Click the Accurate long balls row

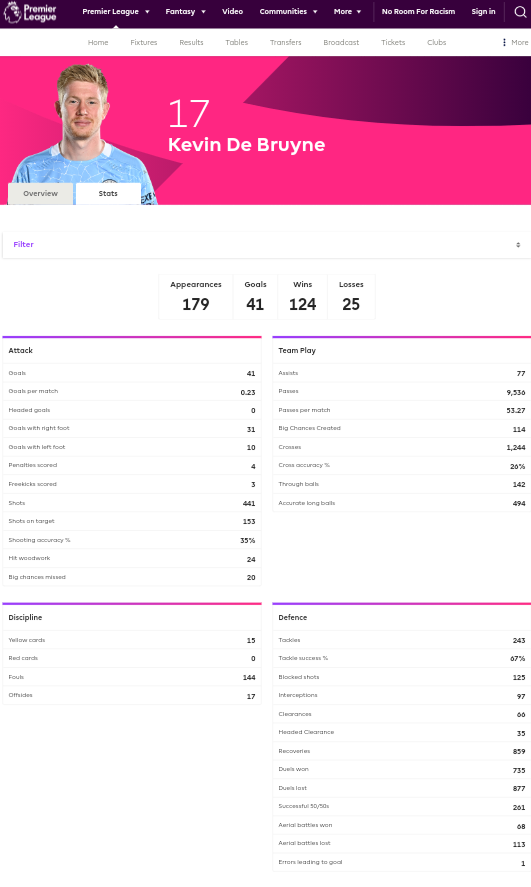point(402,503)
